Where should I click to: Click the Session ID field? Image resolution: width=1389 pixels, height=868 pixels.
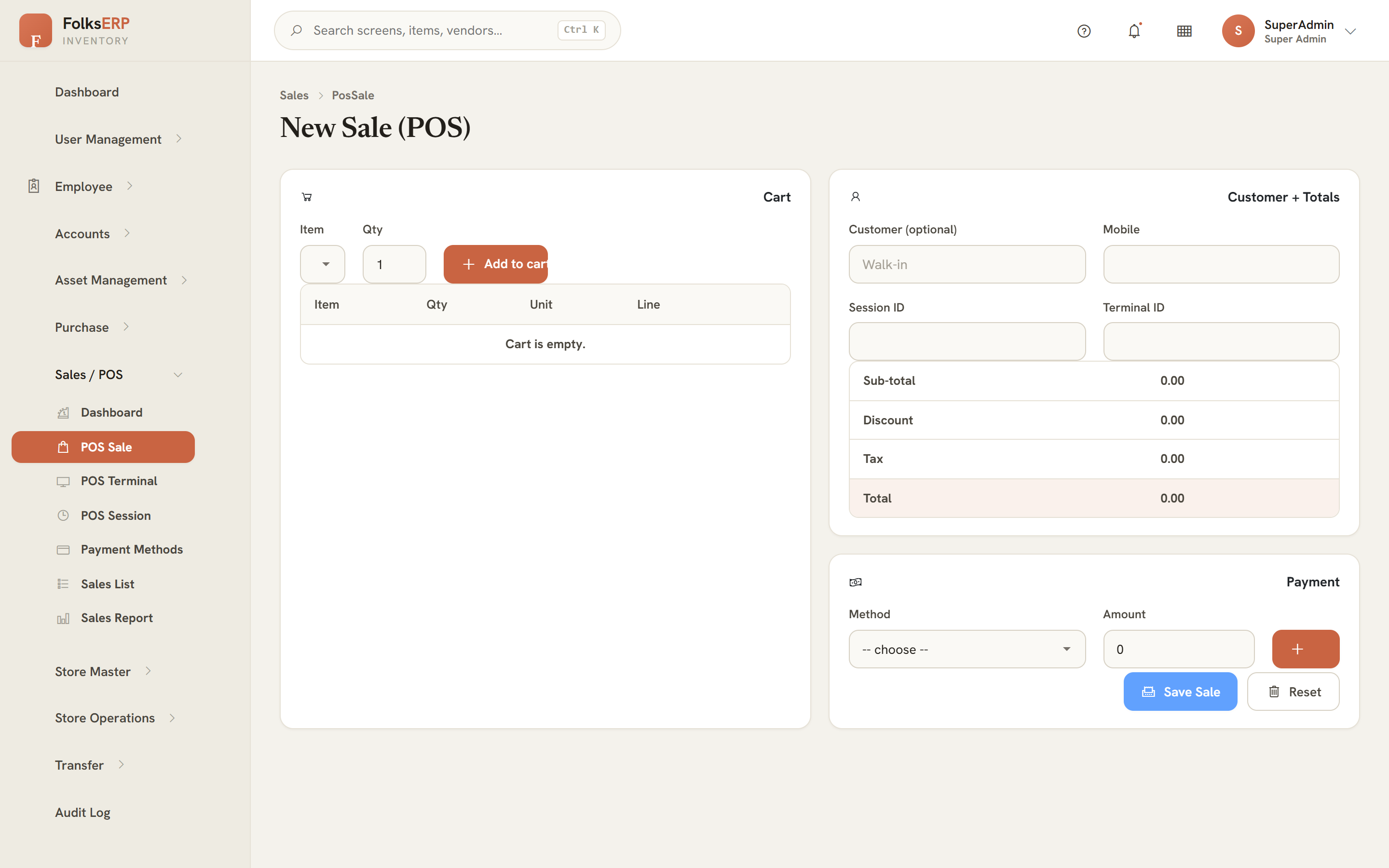point(967,341)
